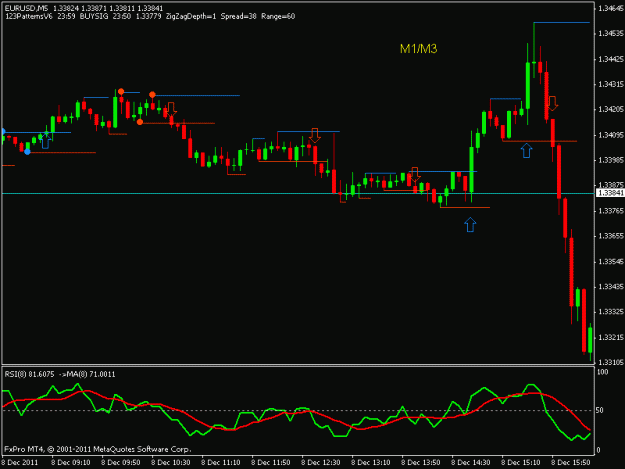Click the 8 Dec 12:30 time label
The height and width of the screenshot is (469, 625).
pos(320,463)
